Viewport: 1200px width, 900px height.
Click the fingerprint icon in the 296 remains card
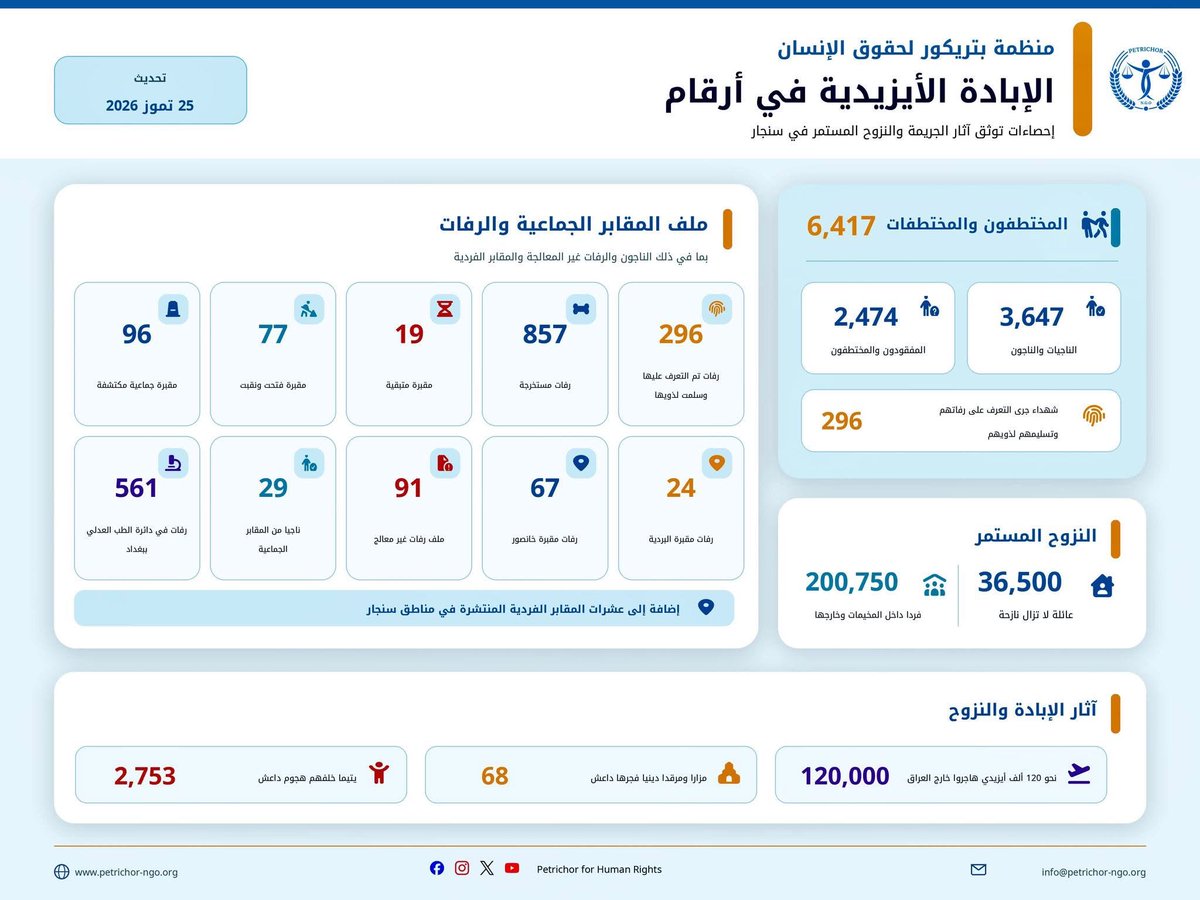[x=717, y=309]
